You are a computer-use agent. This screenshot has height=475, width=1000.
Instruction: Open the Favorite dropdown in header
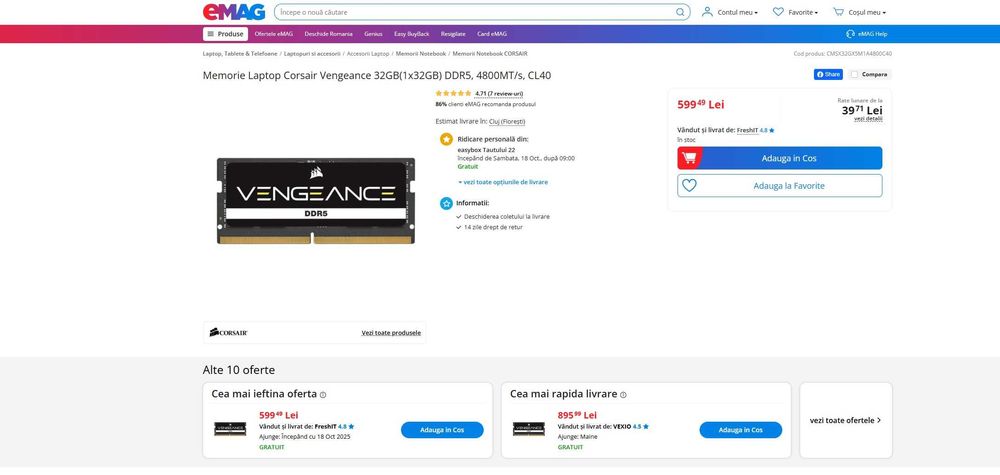pos(804,12)
